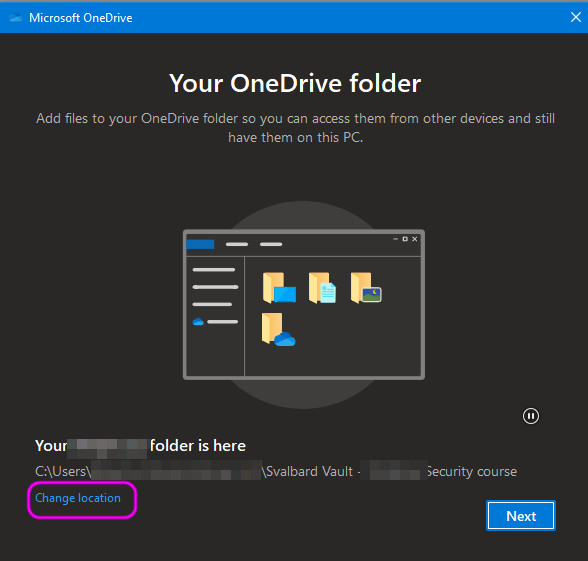The width and height of the screenshot is (588, 561).
Task: Click the "Your OneDrive folder" heading
Action: point(295,83)
